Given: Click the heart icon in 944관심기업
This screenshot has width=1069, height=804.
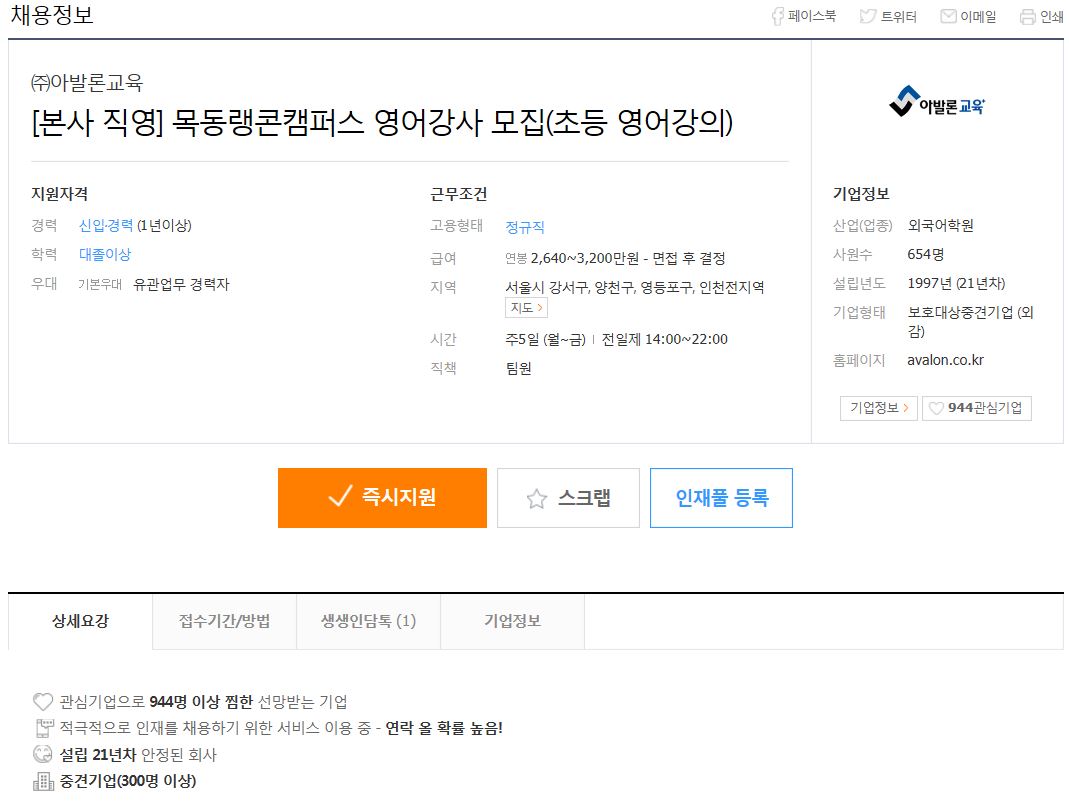Looking at the screenshot, I should click(936, 408).
